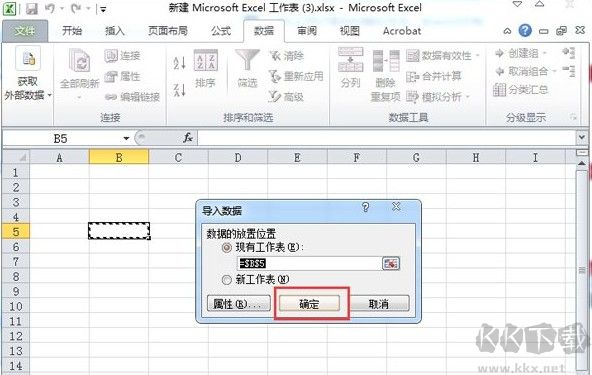Viewport: 592px width, 375px height.
Task: Switch to the 插入 (Insert) ribbon tab
Action: coord(114,31)
